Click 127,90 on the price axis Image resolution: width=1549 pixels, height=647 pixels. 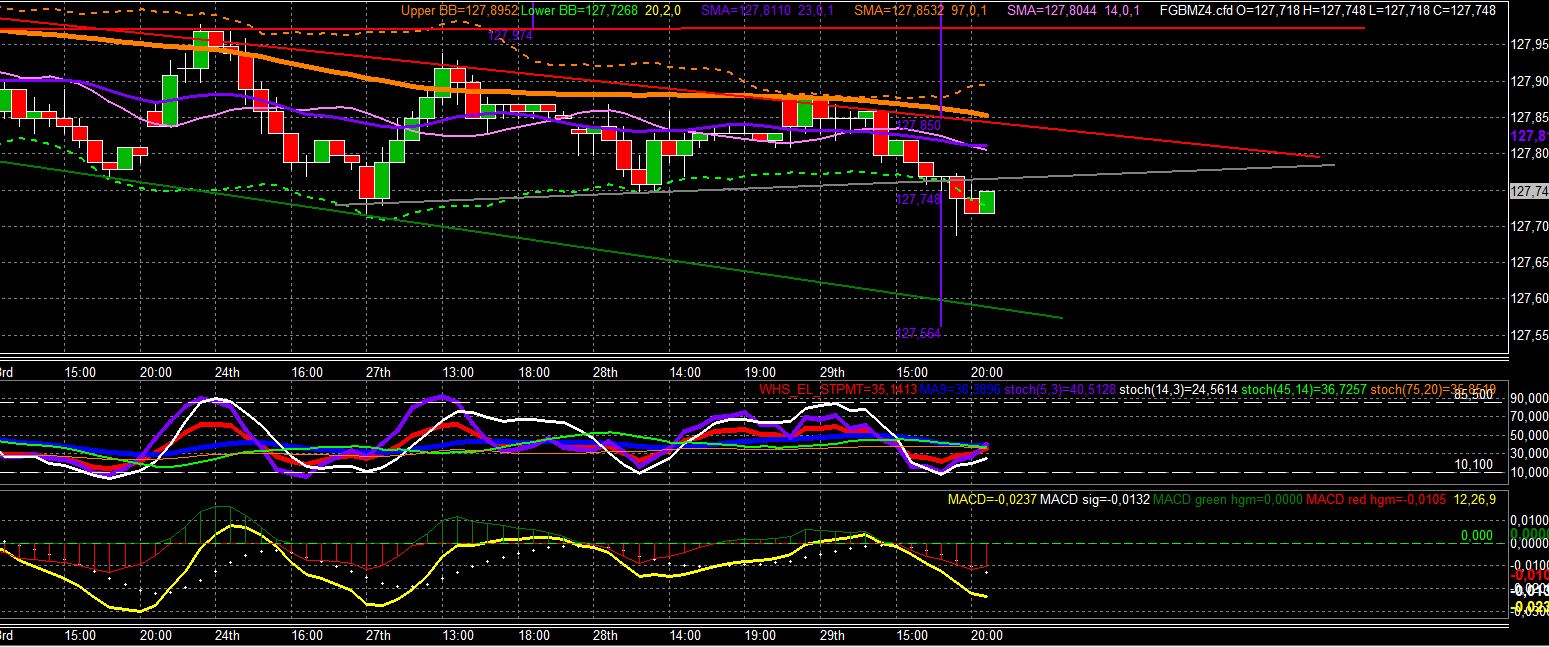point(1529,81)
